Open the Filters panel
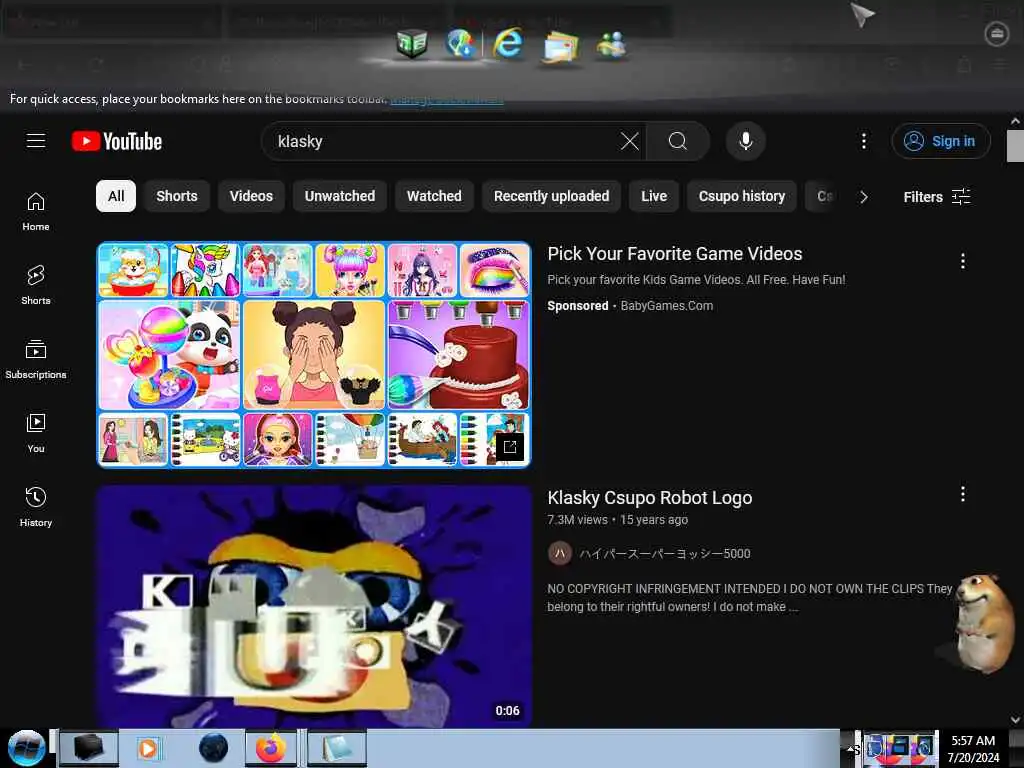The width and height of the screenshot is (1024, 768). point(936,197)
